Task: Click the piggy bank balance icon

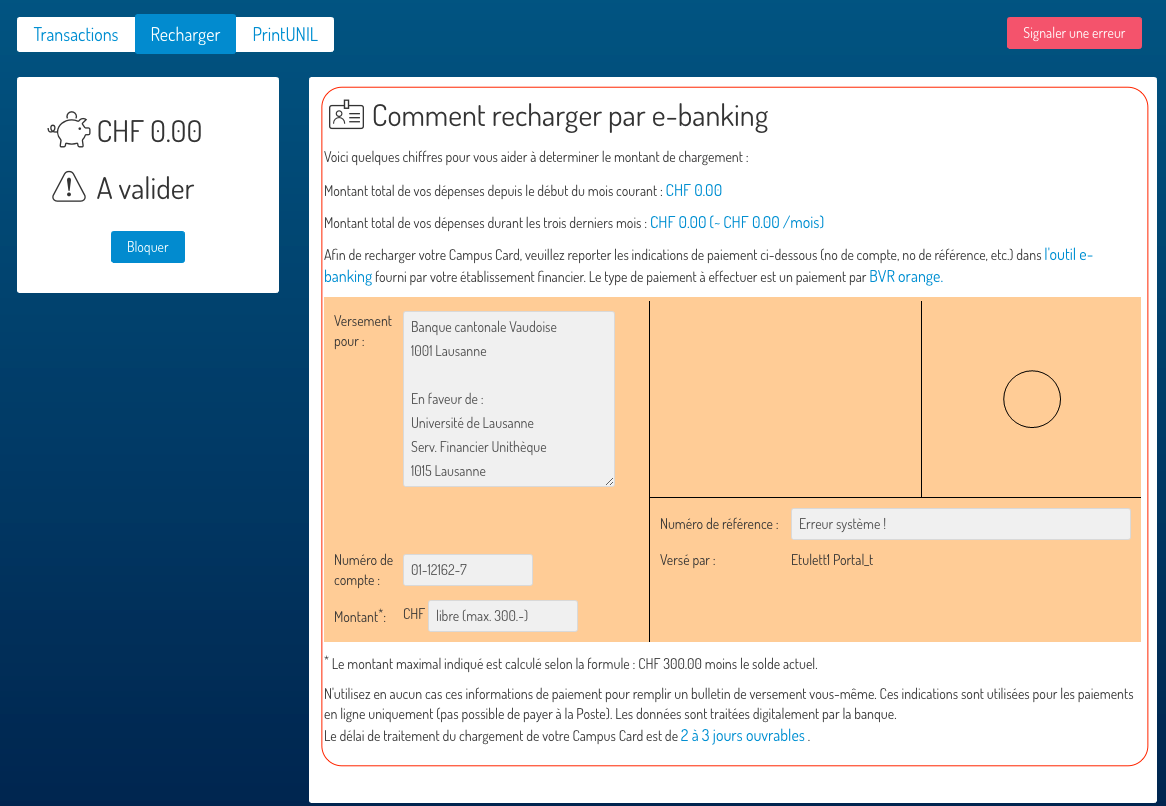Action: 69,131
